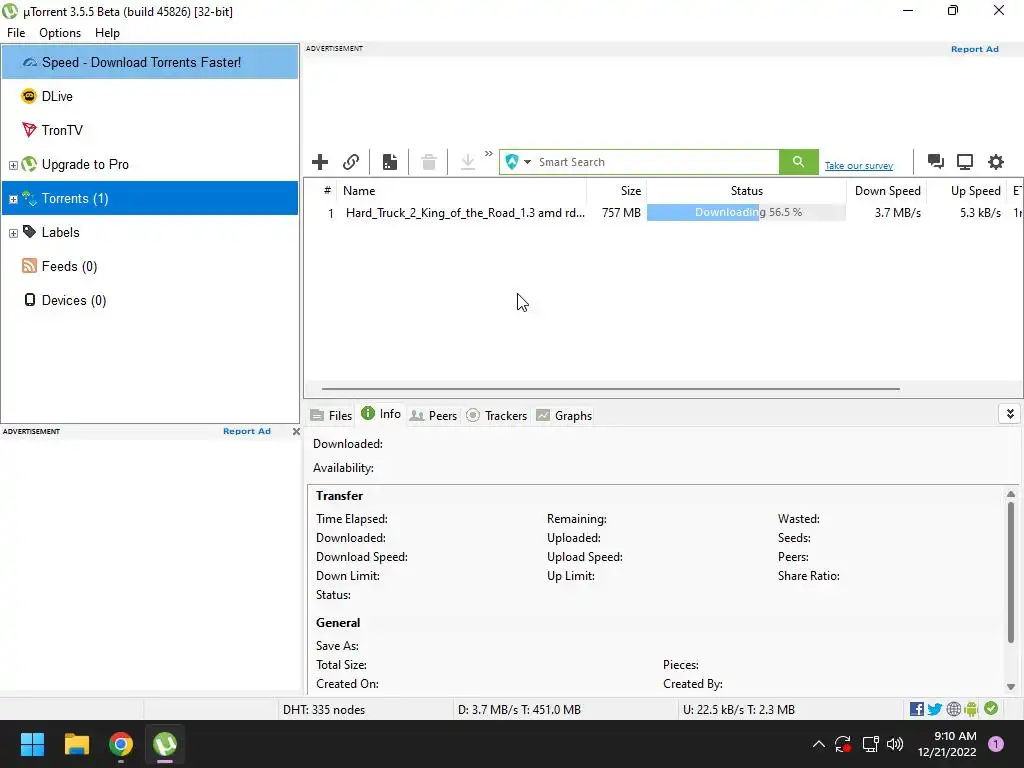This screenshot has width=1024, height=768.
Task: Click the Facebook icon in status bar
Action: 916,709
